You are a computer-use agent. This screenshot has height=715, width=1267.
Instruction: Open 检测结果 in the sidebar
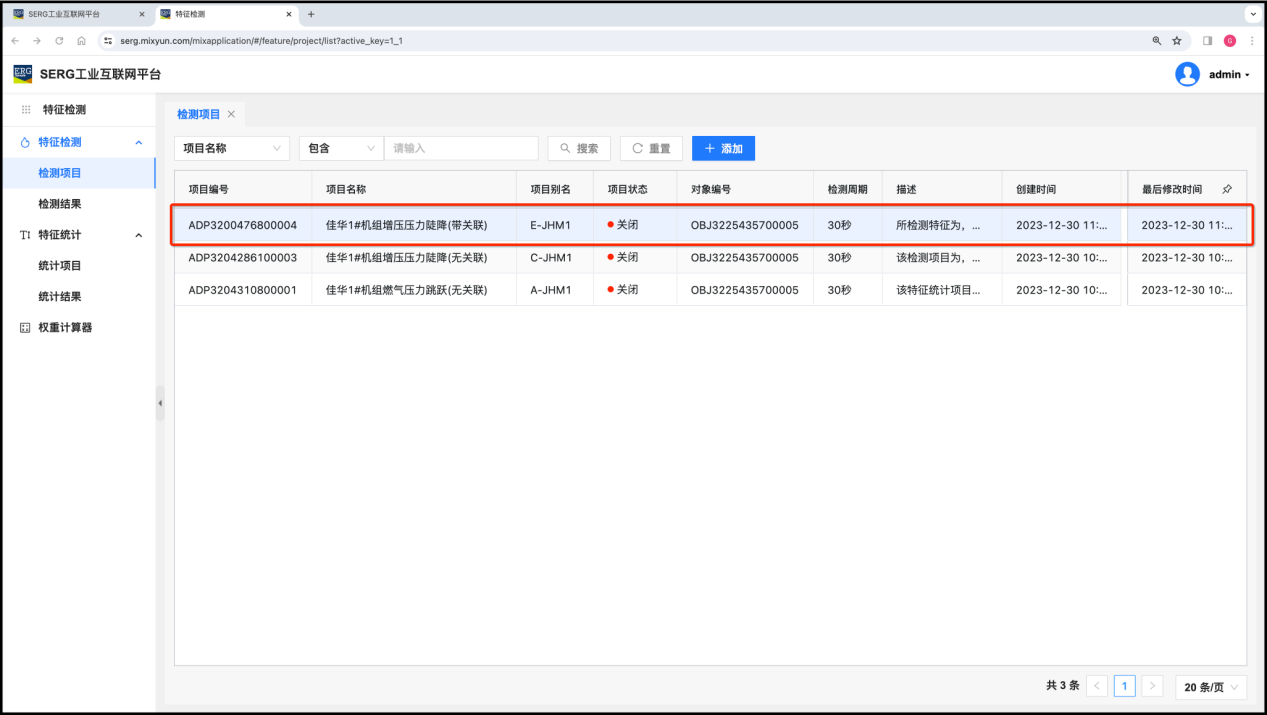pyautogui.click(x=60, y=204)
